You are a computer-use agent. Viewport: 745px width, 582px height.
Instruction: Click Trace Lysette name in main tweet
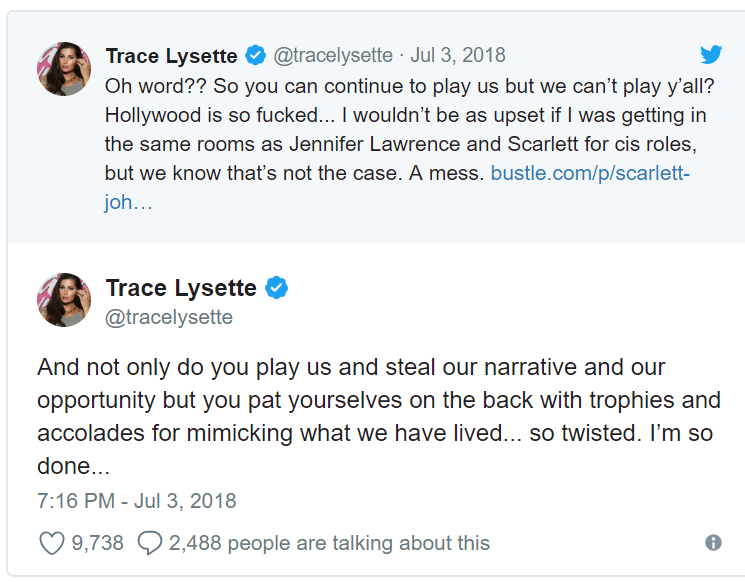point(181,289)
